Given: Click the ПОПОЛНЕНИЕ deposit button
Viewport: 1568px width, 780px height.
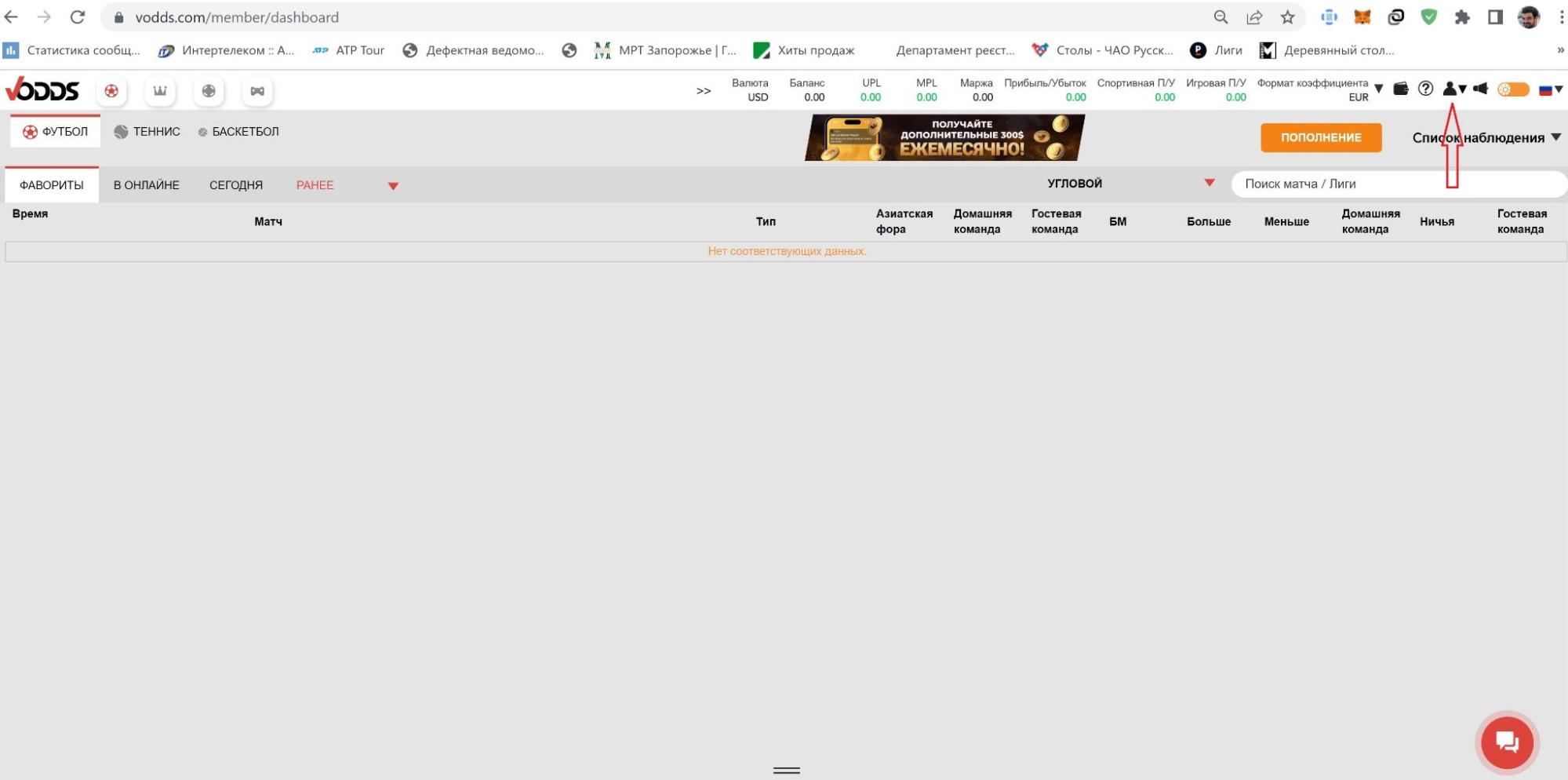Looking at the screenshot, I should click(x=1321, y=137).
